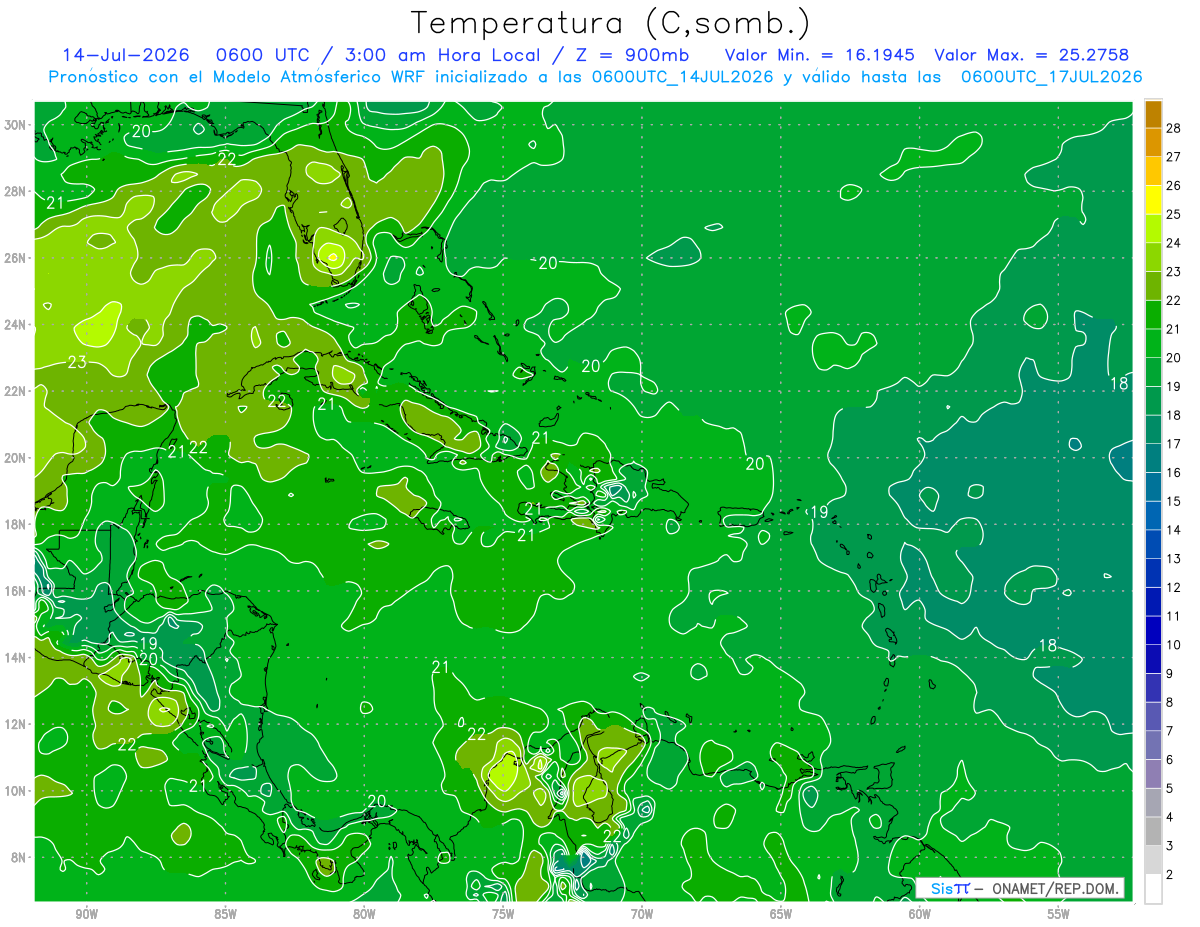This screenshot has height=927, width=1200.
Task: Click the 6 label on the color scale
Action: tap(1169, 760)
